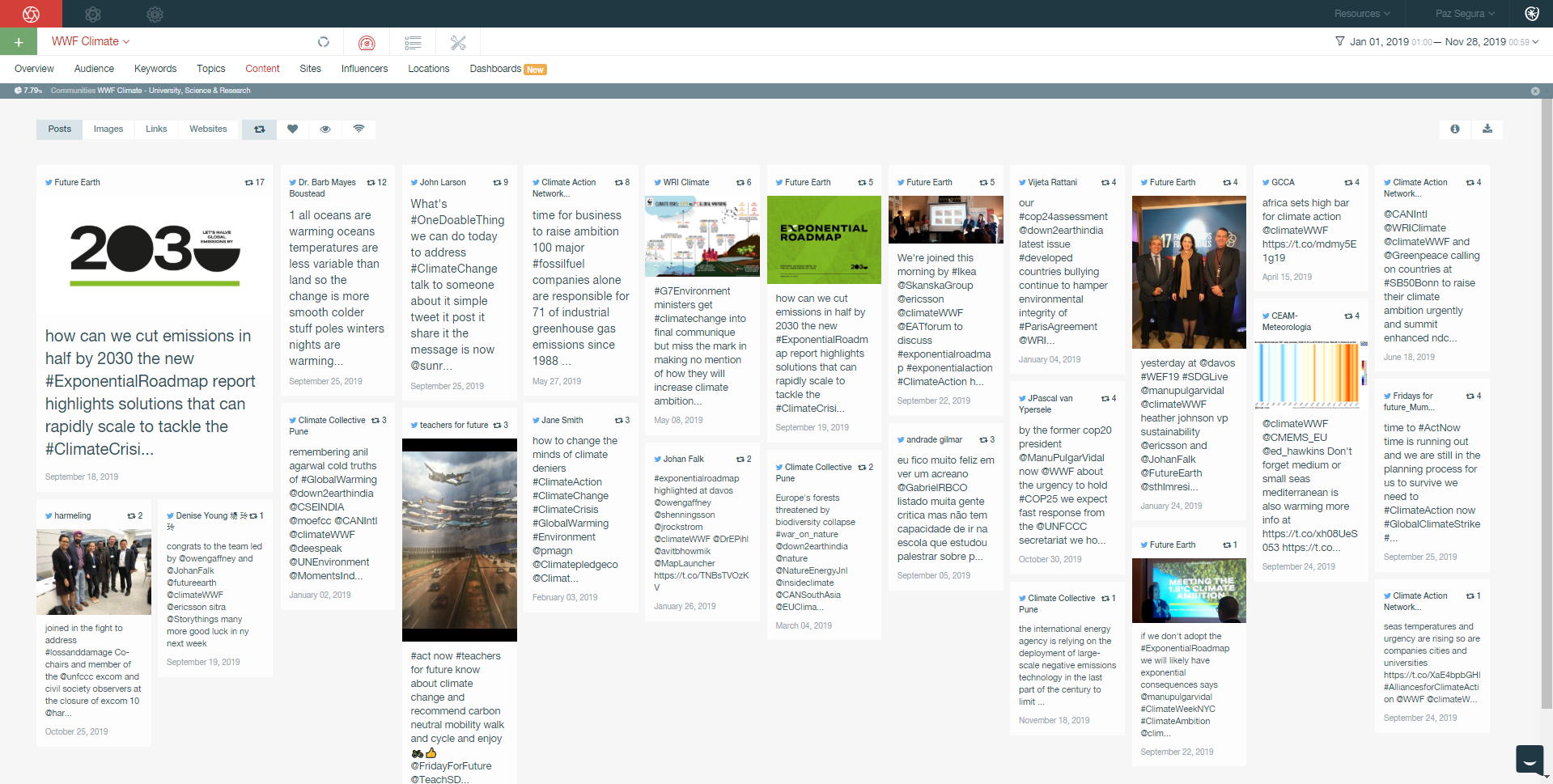Click the atom icon in top bar
The width and height of the screenshot is (1553, 784).
coord(1532,14)
